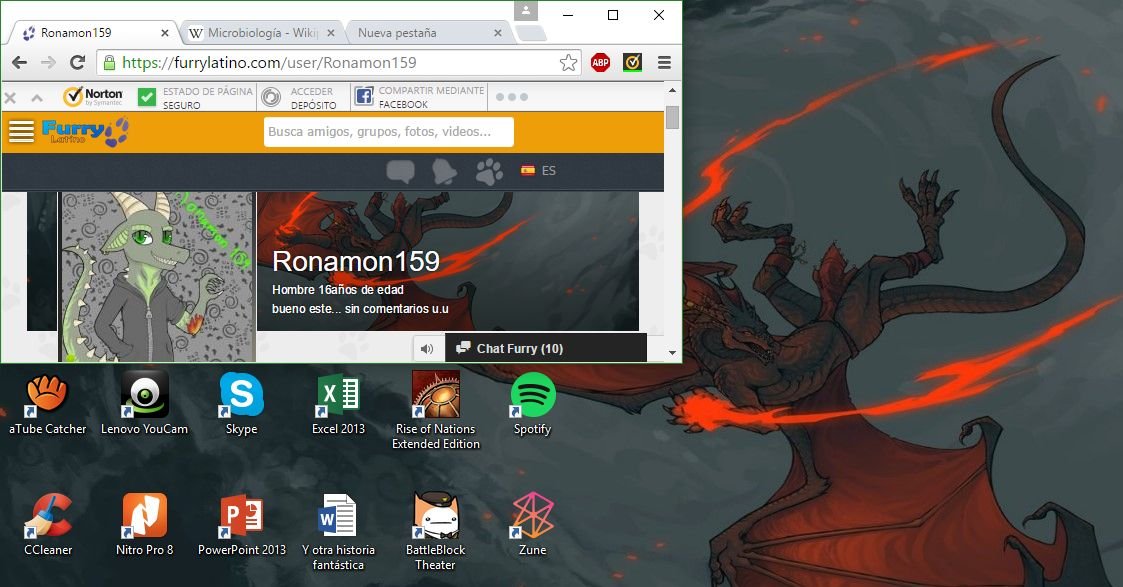Open the Chrome menu button
1123x587 pixels.
[x=664, y=63]
